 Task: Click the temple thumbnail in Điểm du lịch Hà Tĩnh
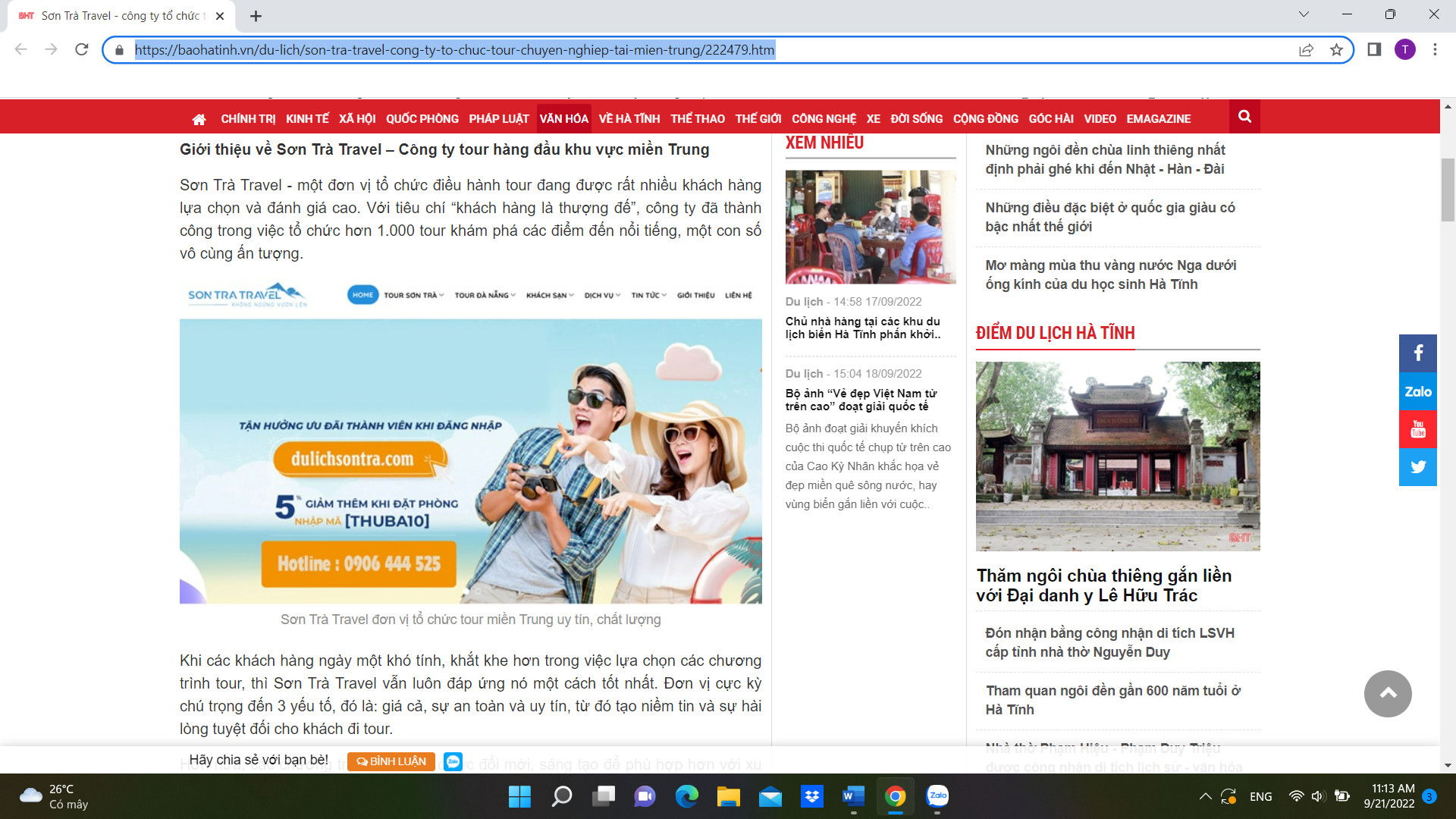[1118, 456]
